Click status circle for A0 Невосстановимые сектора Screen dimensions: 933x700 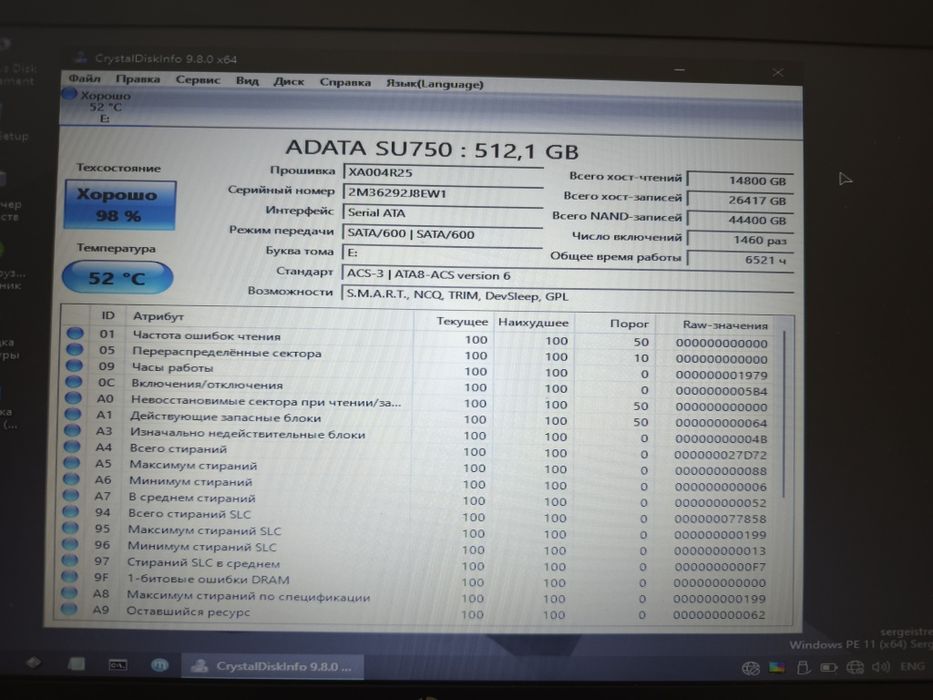click(x=73, y=397)
